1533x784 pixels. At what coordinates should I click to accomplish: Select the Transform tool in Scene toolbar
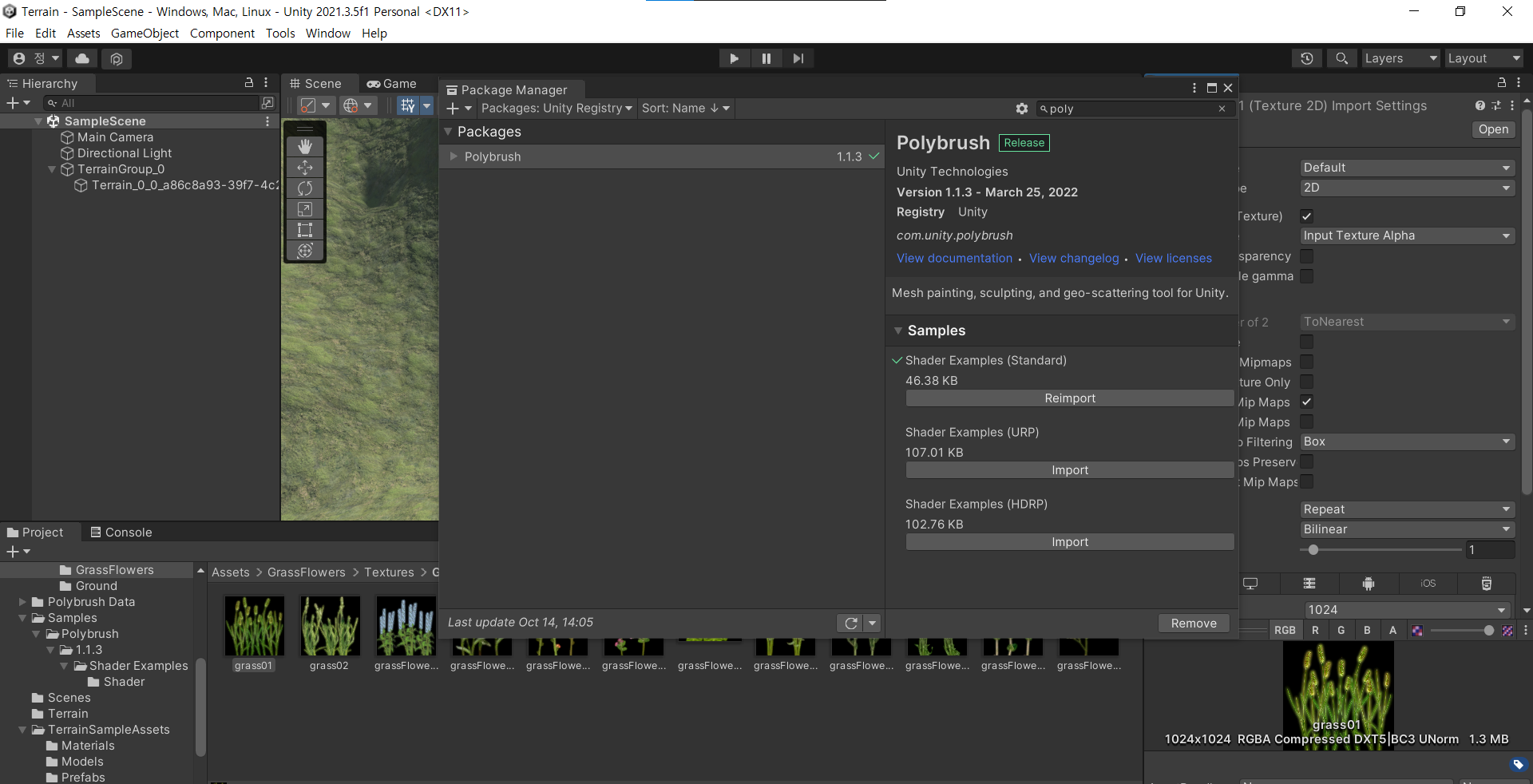coord(305,251)
